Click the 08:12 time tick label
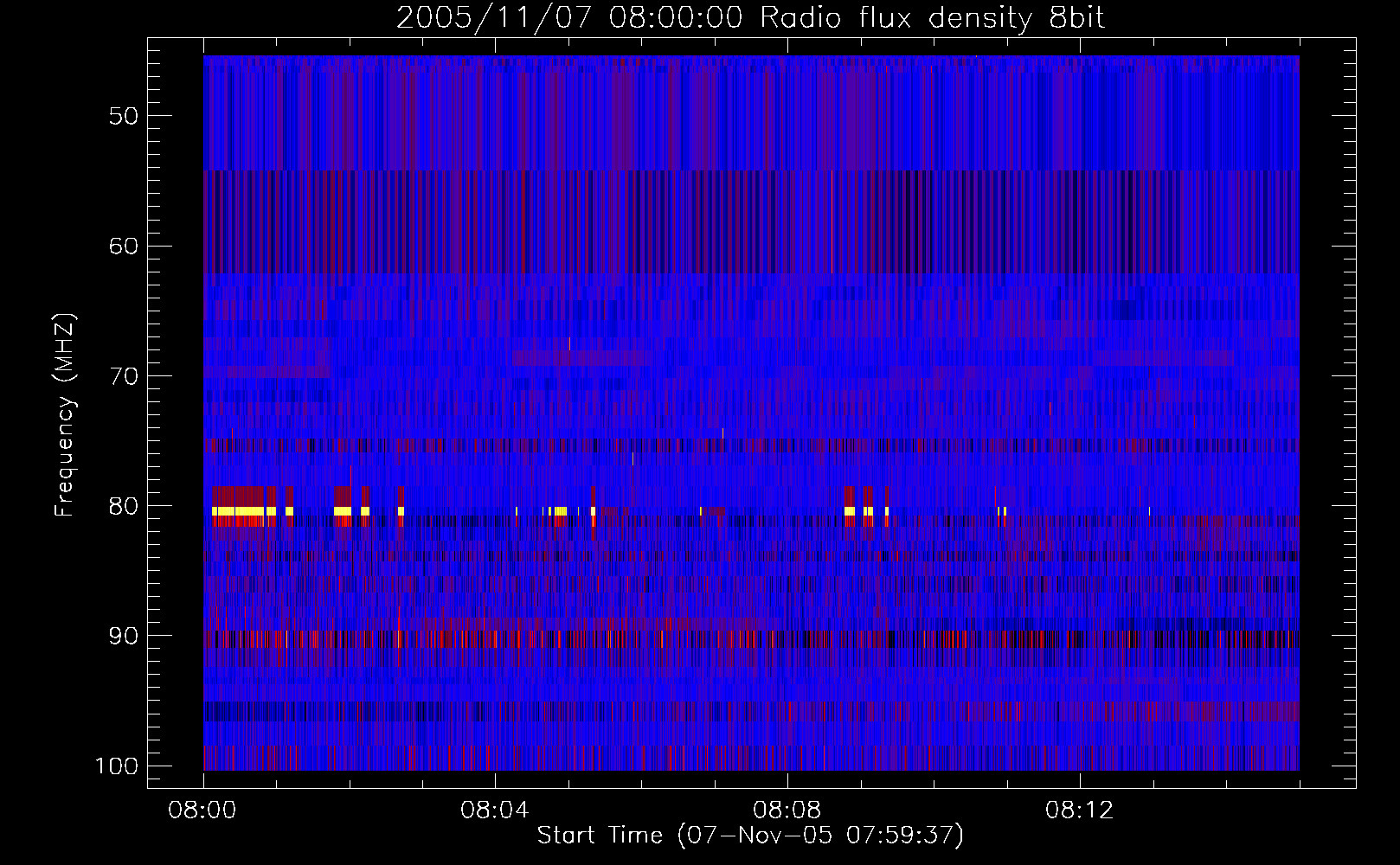 pos(1080,811)
